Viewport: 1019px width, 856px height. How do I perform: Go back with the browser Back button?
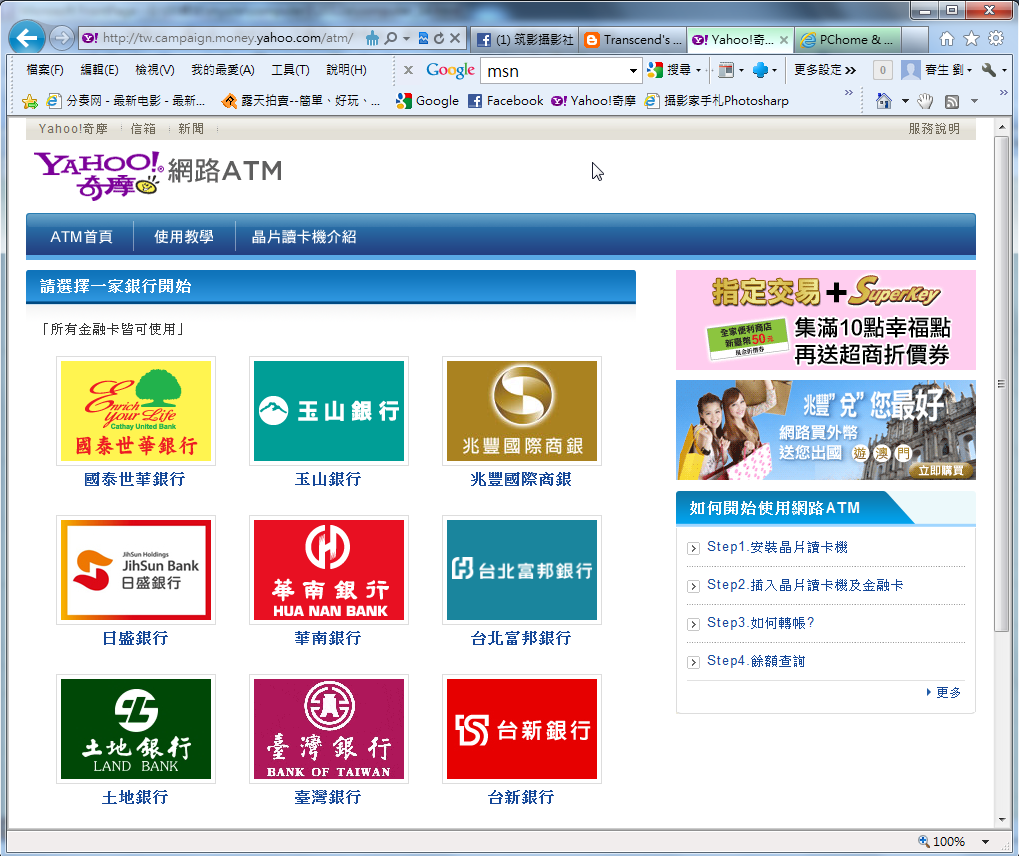(27, 38)
